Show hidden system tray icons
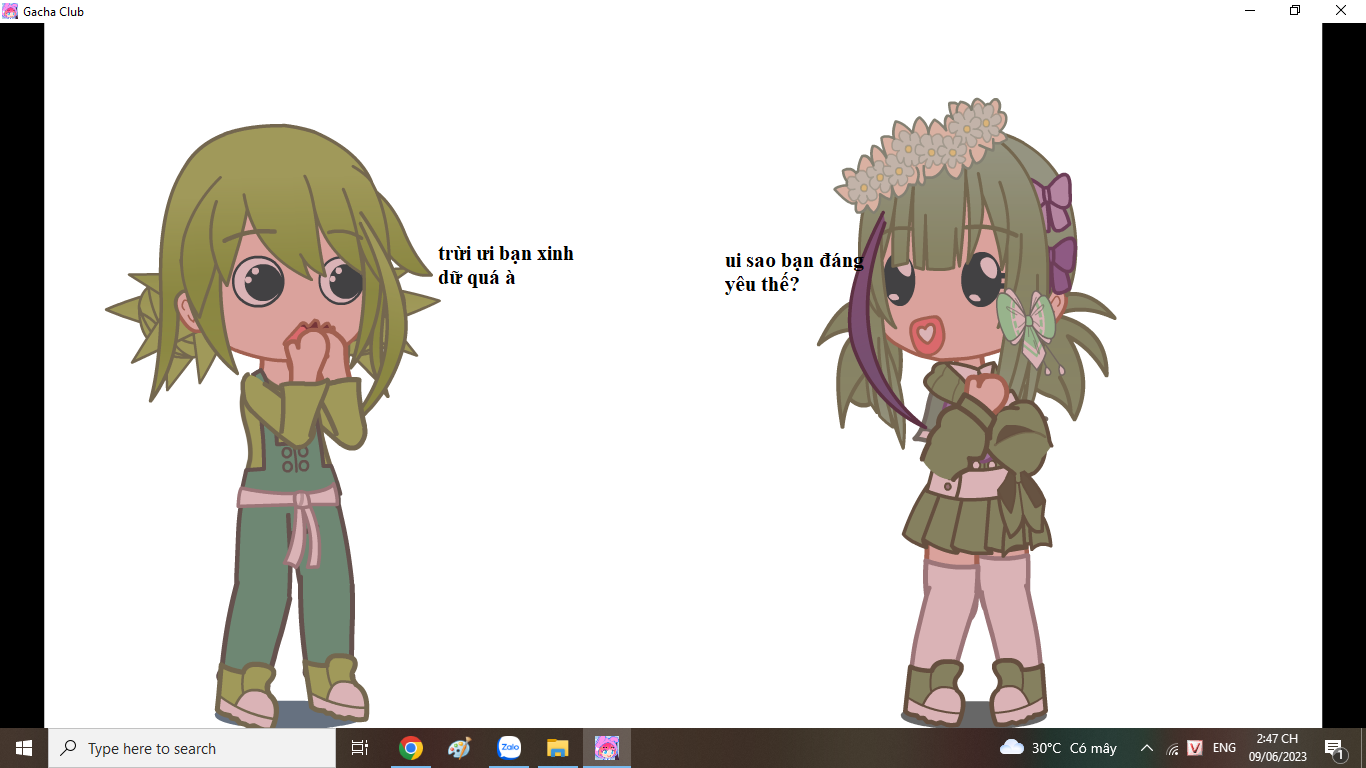This screenshot has height=768, width=1366. (1147, 748)
